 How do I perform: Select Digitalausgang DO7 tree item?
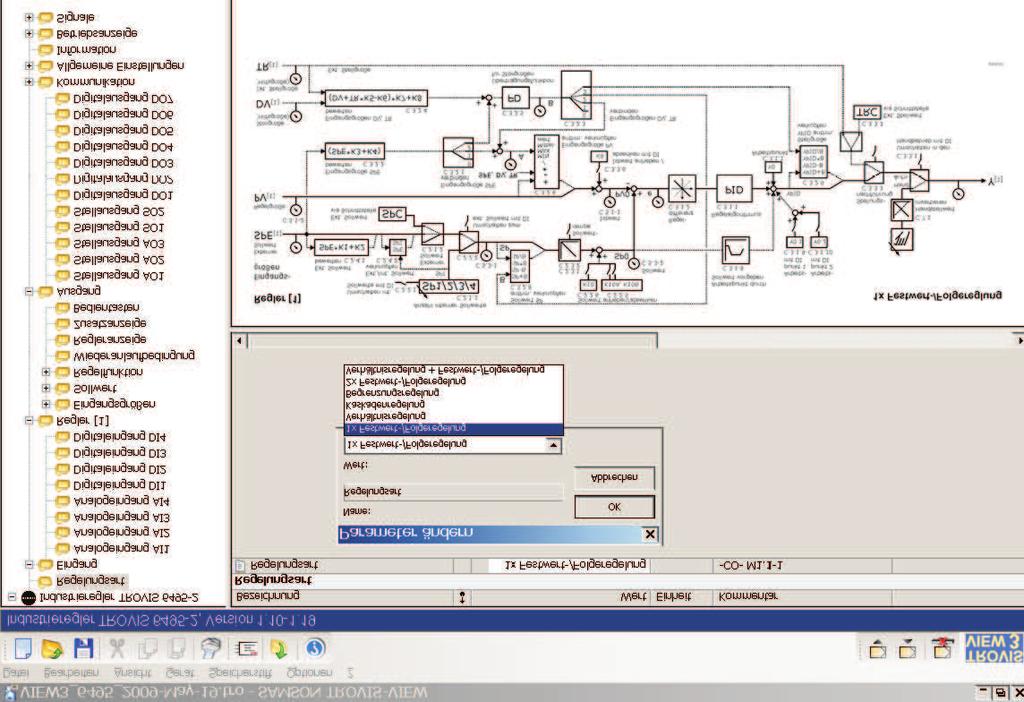pos(123,99)
